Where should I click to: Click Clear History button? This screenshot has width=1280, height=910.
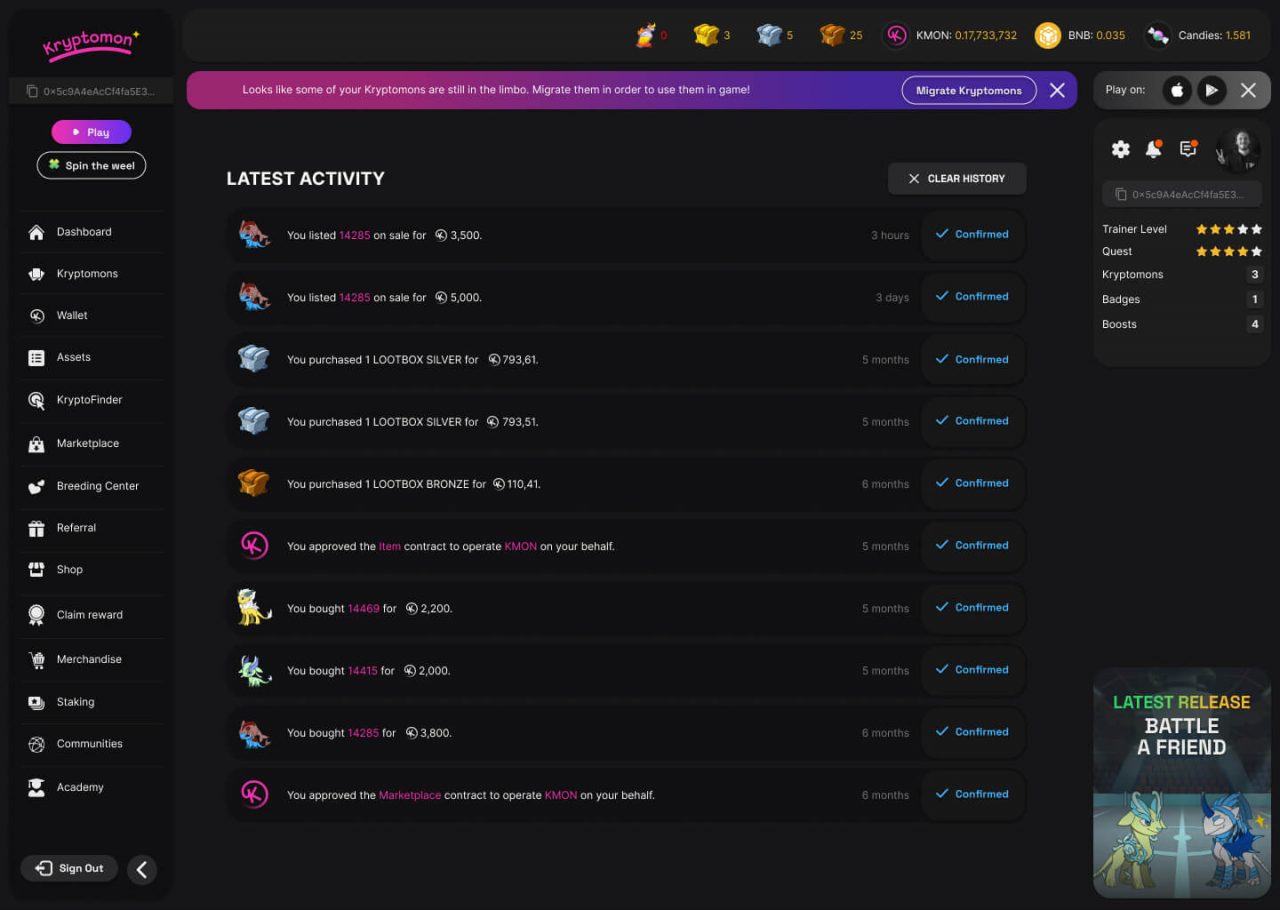point(957,179)
